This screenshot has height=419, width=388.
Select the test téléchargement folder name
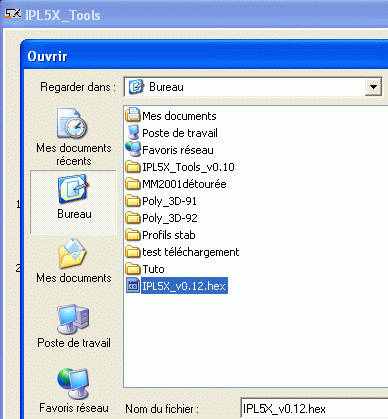pyautogui.click(x=191, y=252)
